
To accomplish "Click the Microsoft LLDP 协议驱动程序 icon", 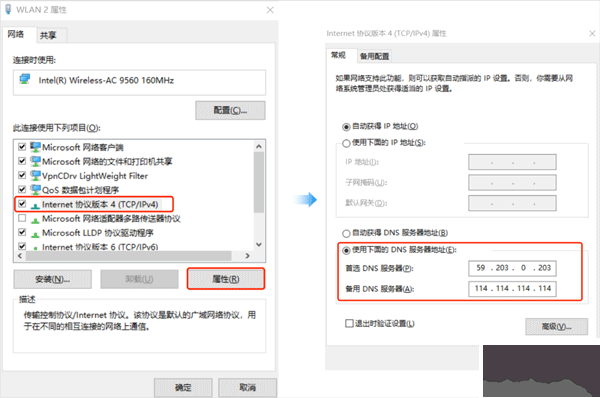I will click(35, 234).
